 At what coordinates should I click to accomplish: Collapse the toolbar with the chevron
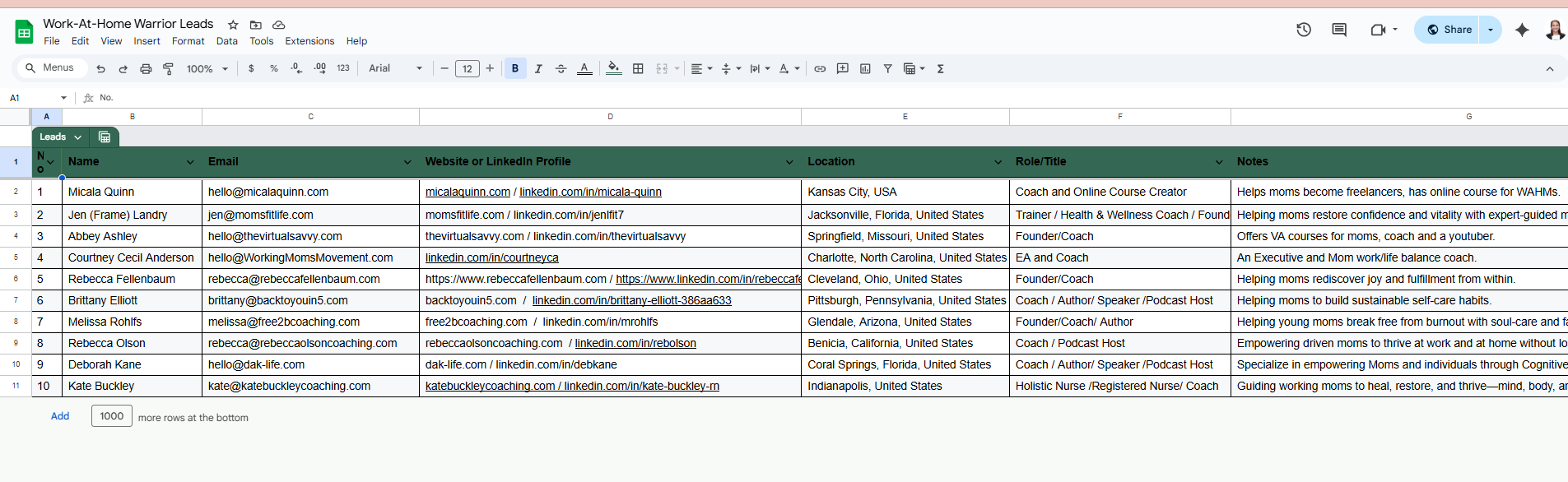tap(1550, 69)
